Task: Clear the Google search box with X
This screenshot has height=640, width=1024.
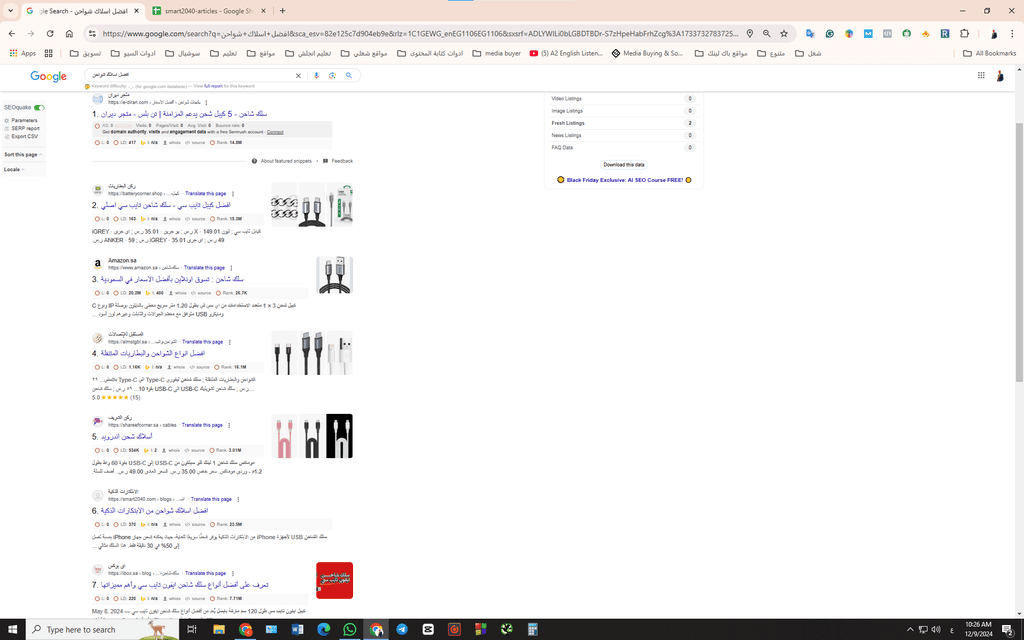Action: pos(298,76)
